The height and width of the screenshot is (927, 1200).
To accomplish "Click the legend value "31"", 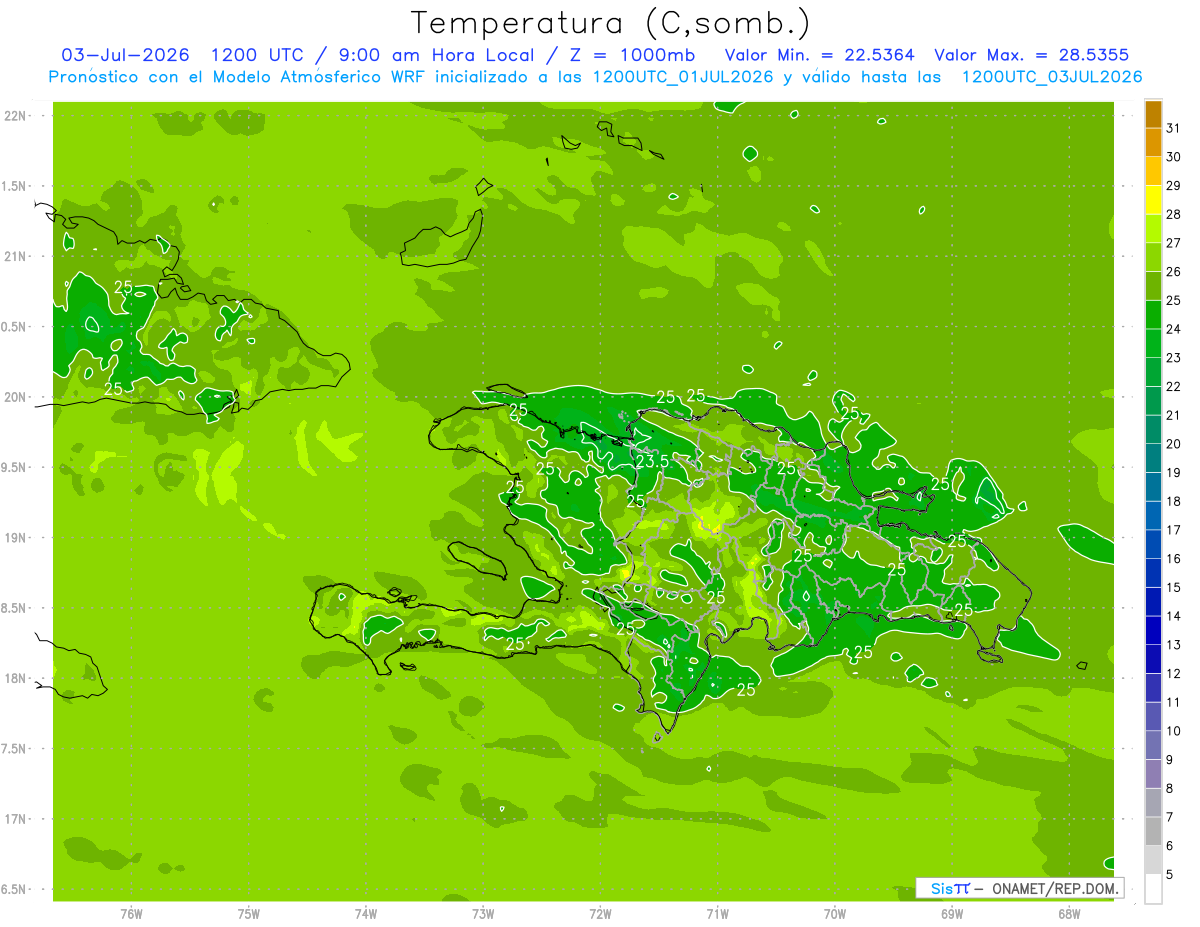I will pyautogui.click(x=1173, y=129).
